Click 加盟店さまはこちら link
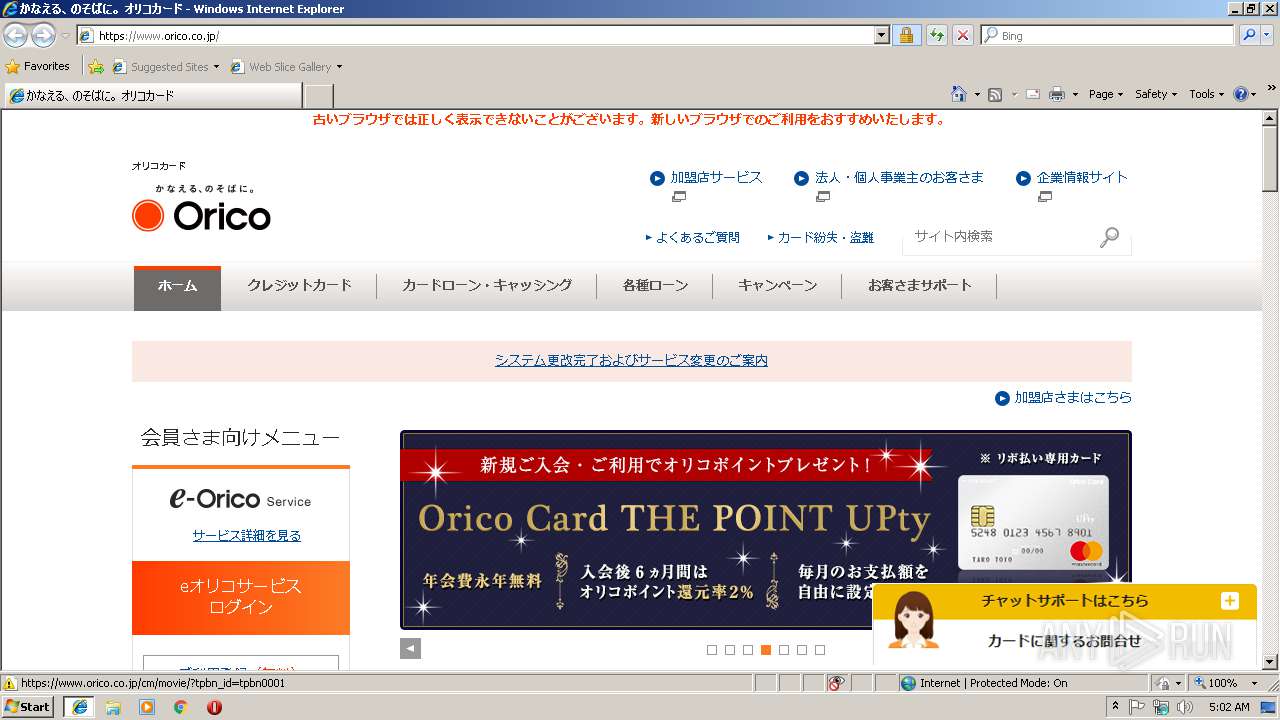 coord(1073,397)
